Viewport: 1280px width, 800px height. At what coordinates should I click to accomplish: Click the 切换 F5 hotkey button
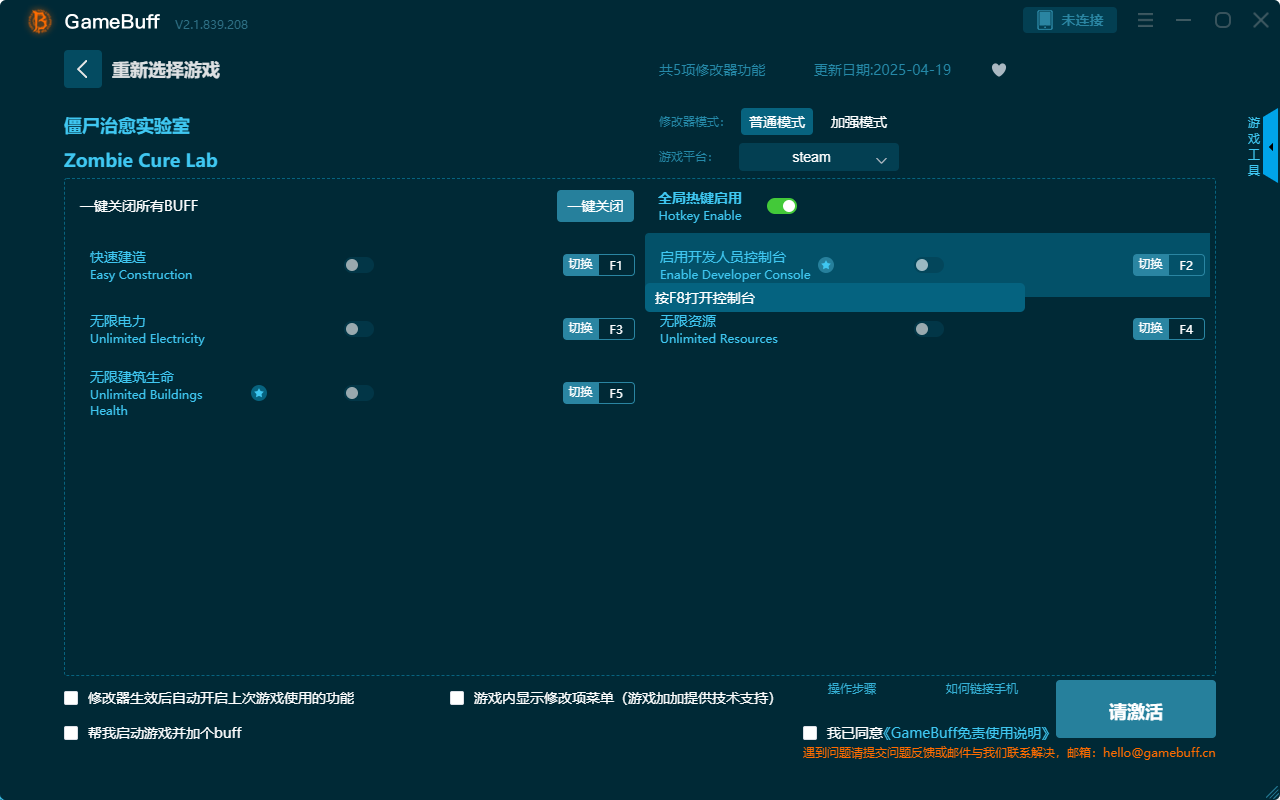tap(598, 392)
